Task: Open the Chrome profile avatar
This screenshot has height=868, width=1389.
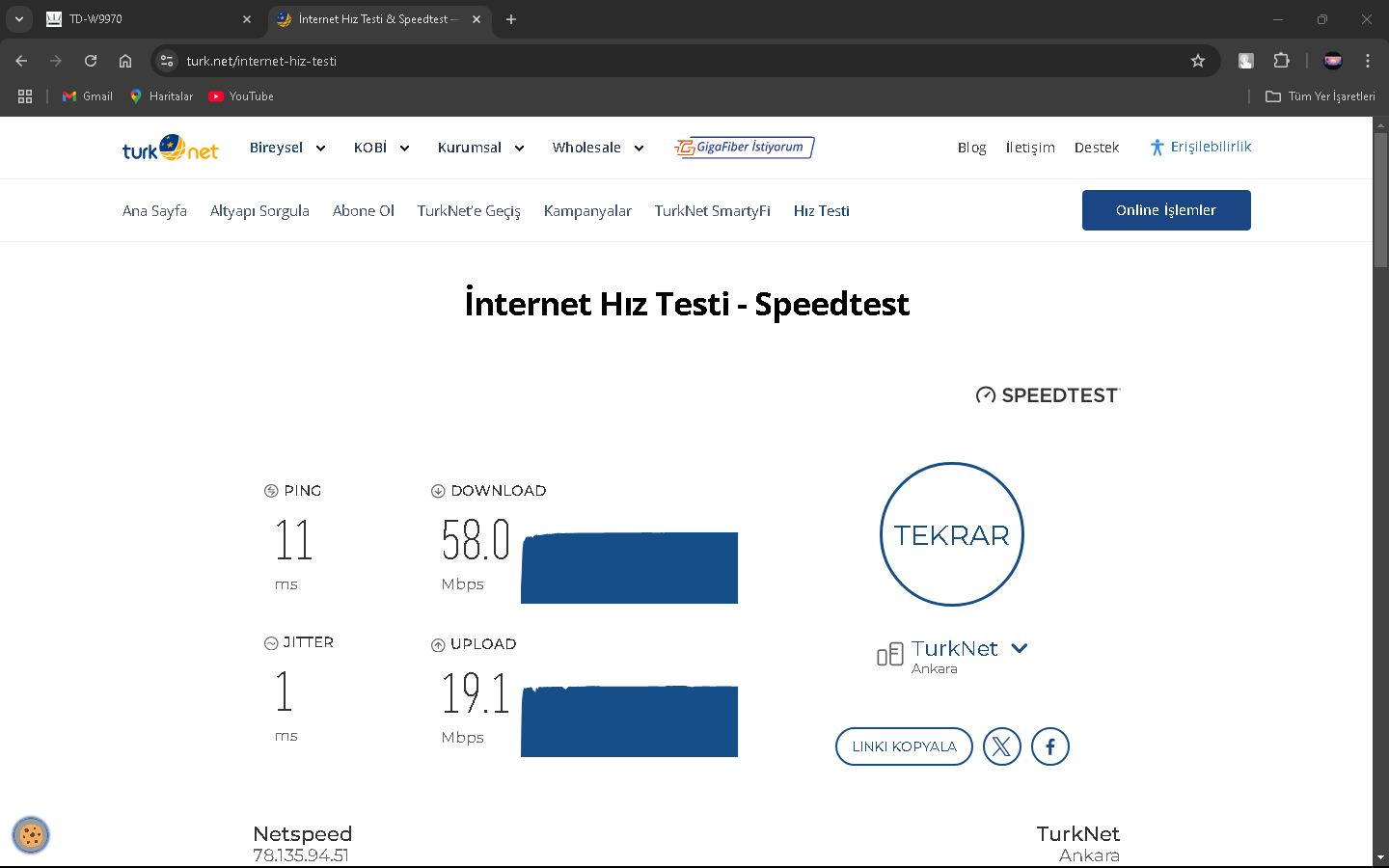Action: pos(1333,61)
